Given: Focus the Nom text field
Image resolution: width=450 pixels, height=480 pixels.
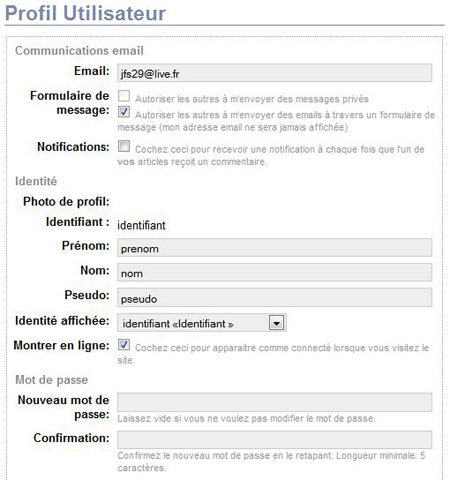Looking at the screenshot, I should point(274,272).
